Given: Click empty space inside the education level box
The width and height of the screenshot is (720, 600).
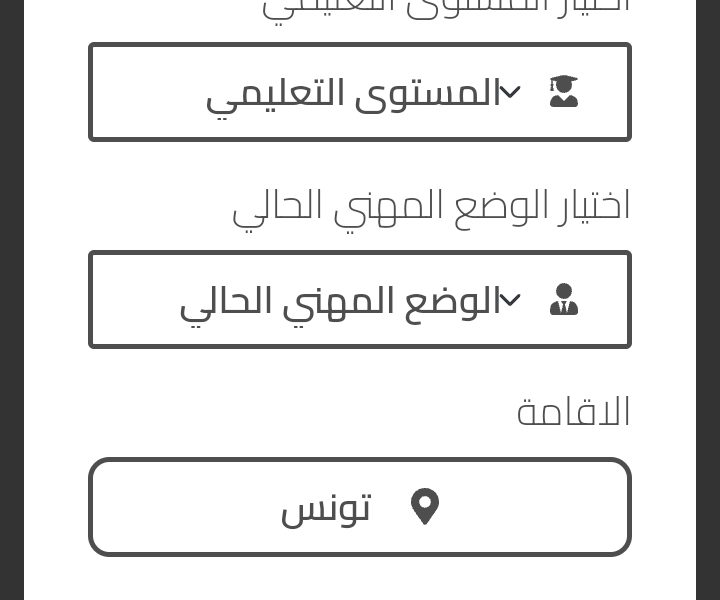Looking at the screenshot, I should (x=147, y=92).
